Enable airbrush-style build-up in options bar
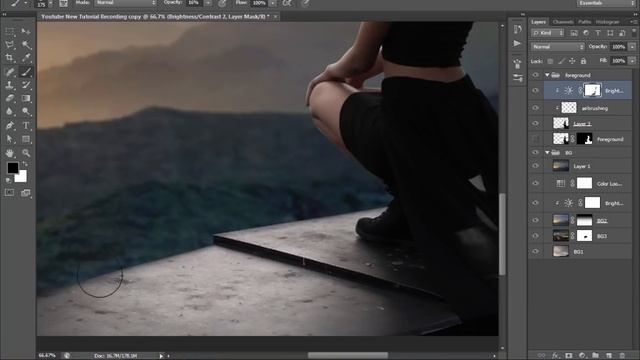 (x=287, y=3)
